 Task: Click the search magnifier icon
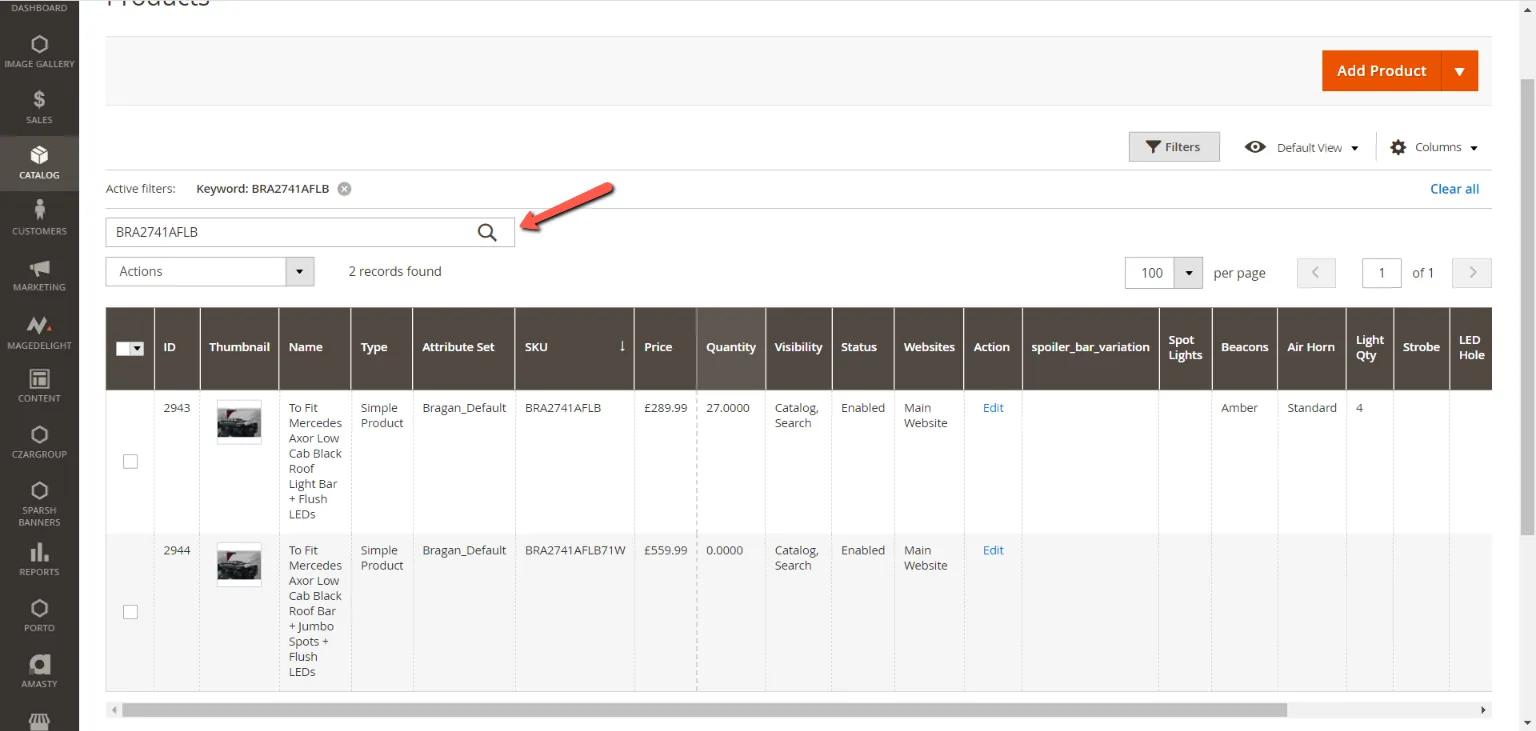coord(487,232)
